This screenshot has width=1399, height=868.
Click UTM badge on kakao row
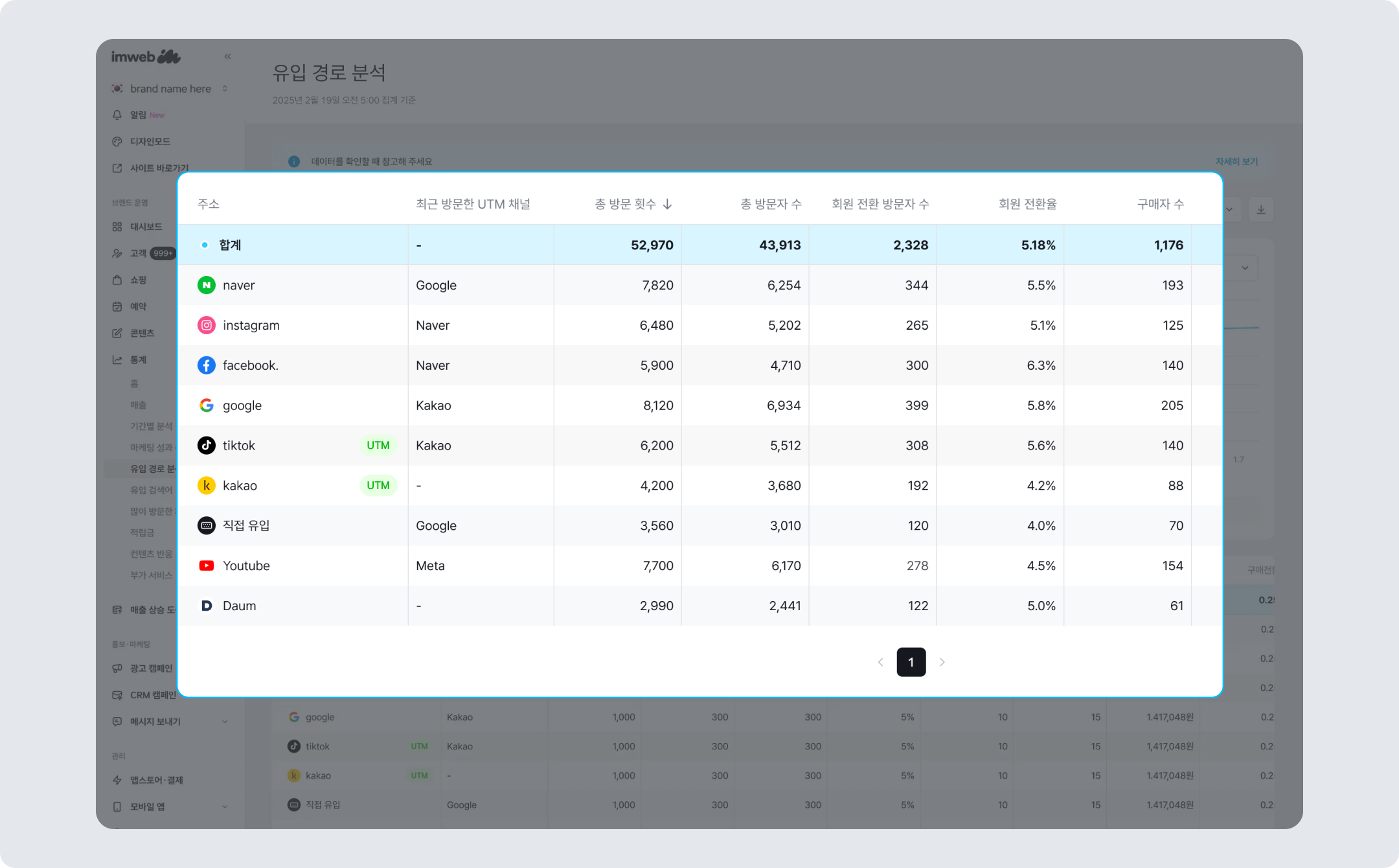(x=378, y=485)
